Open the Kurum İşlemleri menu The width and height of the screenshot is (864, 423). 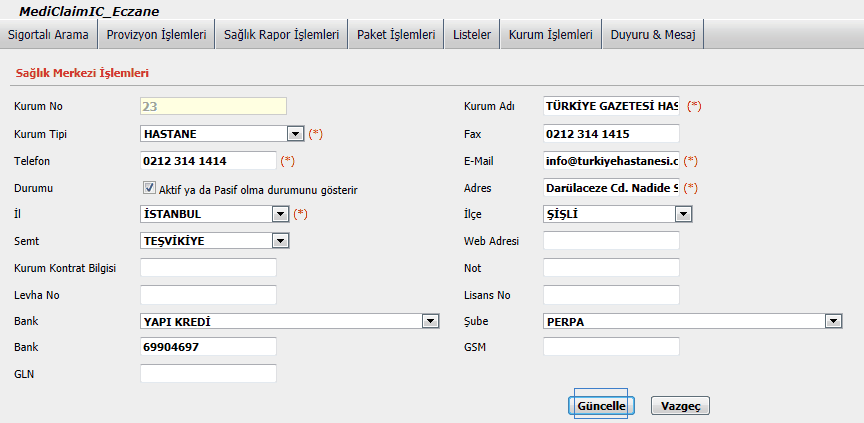click(550, 35)
